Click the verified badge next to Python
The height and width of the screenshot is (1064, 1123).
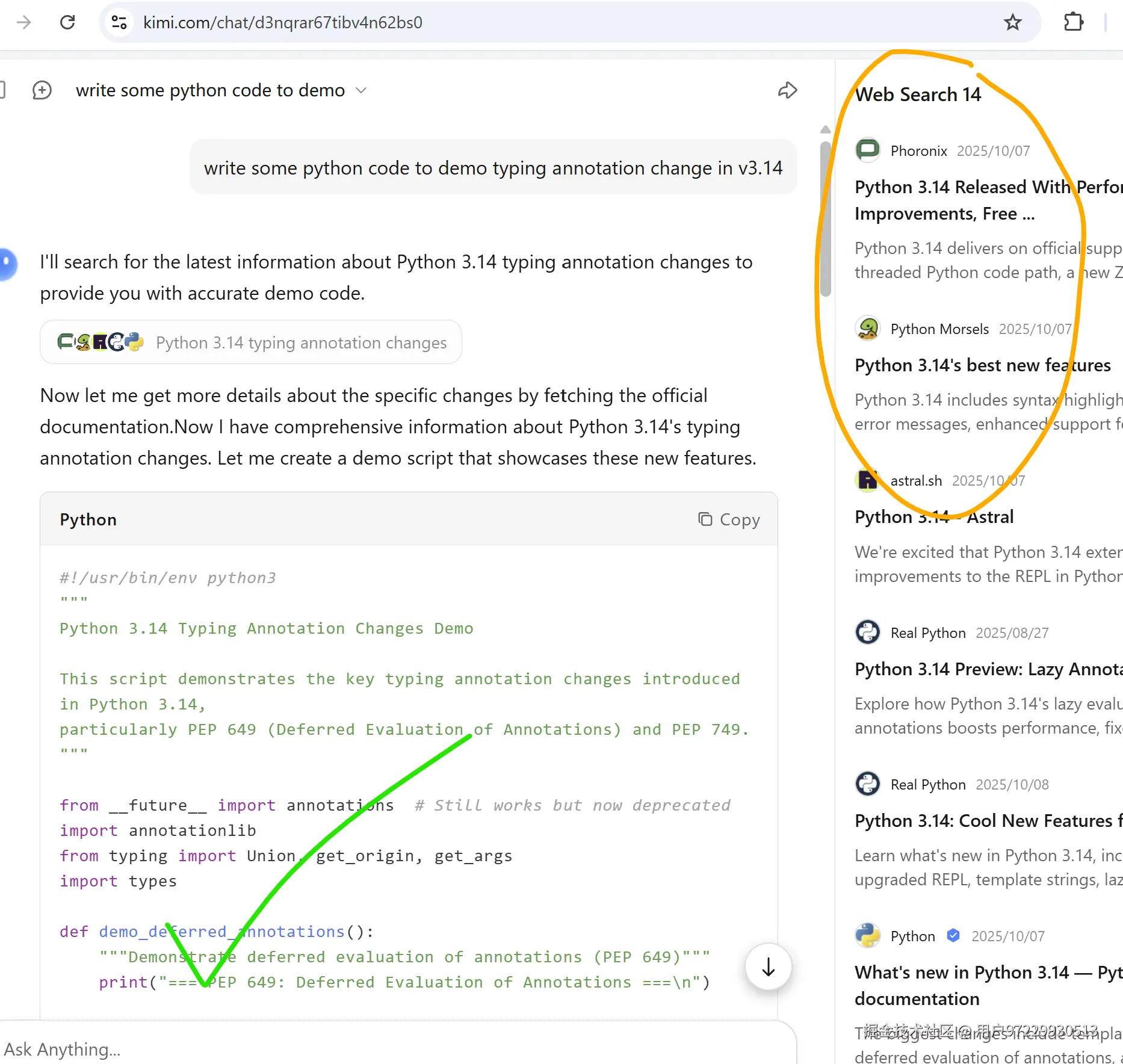[953, 936]
